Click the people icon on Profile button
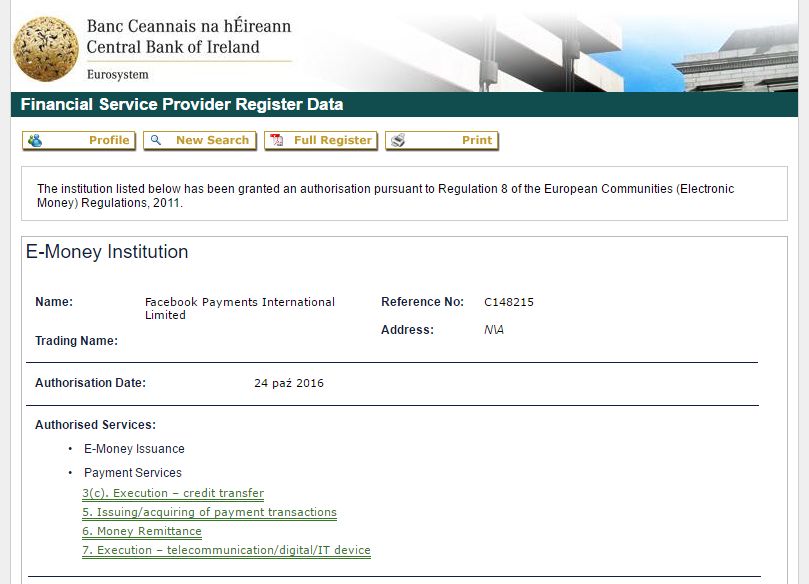 pos(36,141)
